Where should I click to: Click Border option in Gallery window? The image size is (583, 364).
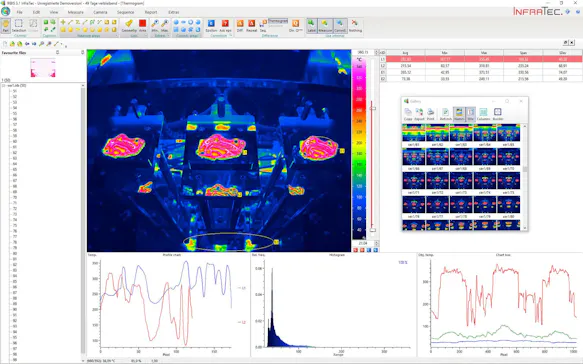[x=497, y=114]
